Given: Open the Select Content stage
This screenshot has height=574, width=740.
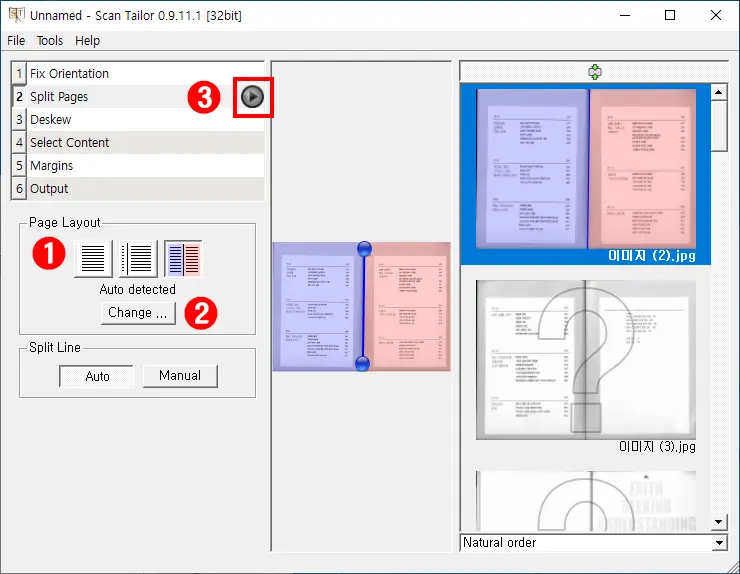Looking at the screenshot, I should pos(69,143).
